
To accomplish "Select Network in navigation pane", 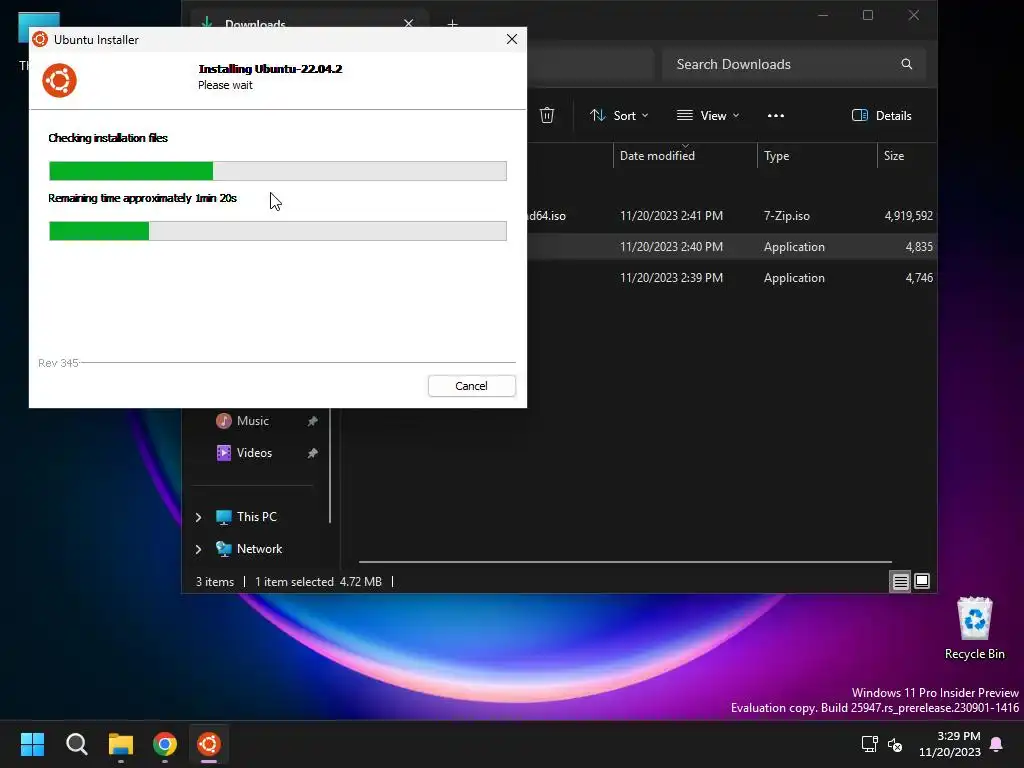I will click(259, 549).
